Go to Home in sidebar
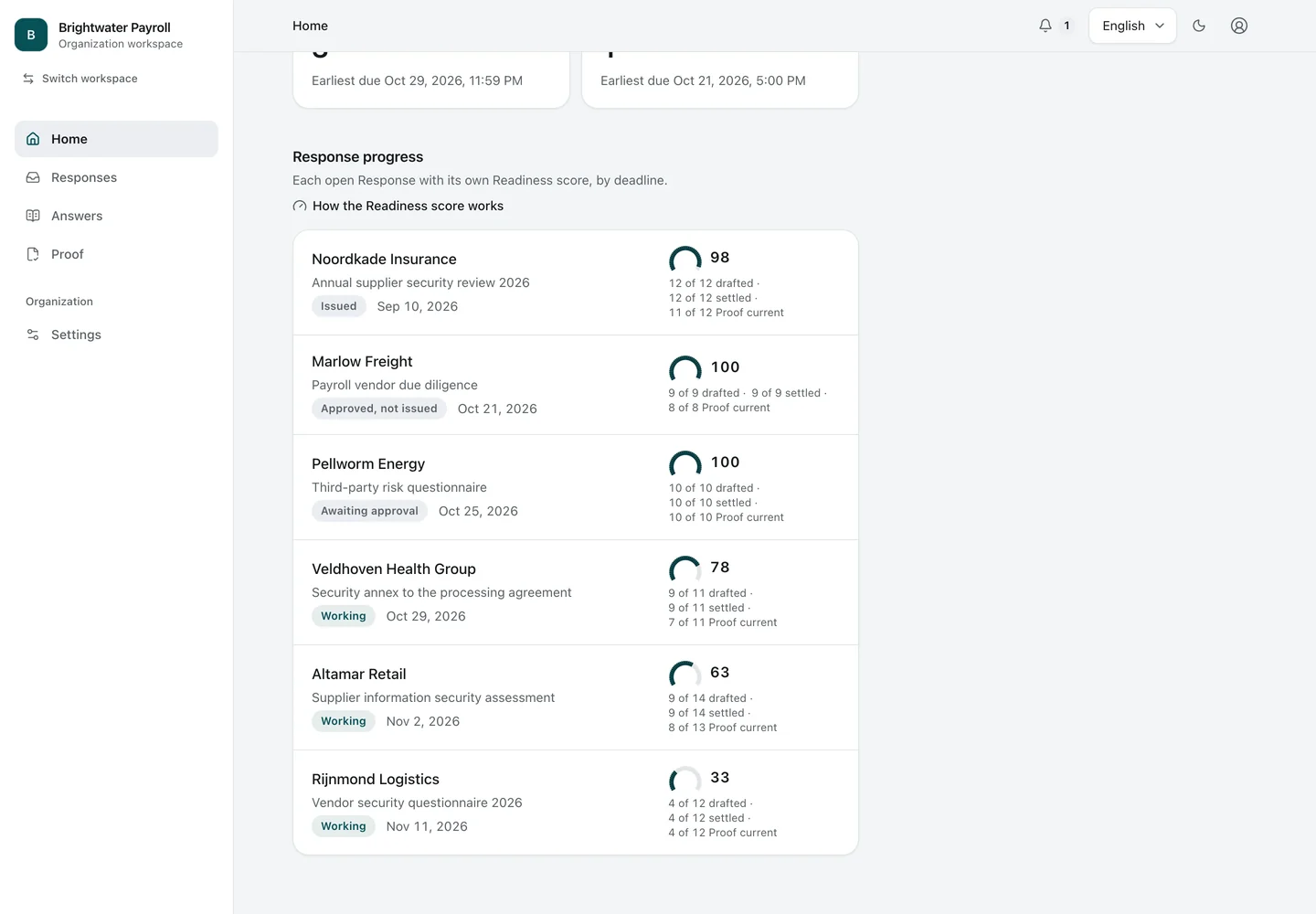 pos(116,139)
